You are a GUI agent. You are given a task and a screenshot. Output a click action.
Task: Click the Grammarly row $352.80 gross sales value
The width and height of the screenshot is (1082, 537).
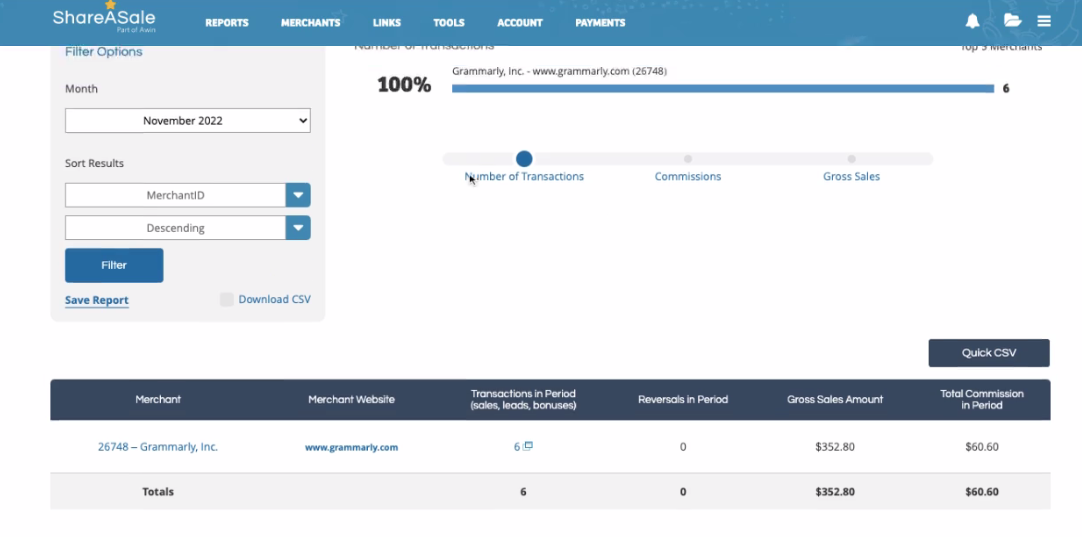point(835,447)
